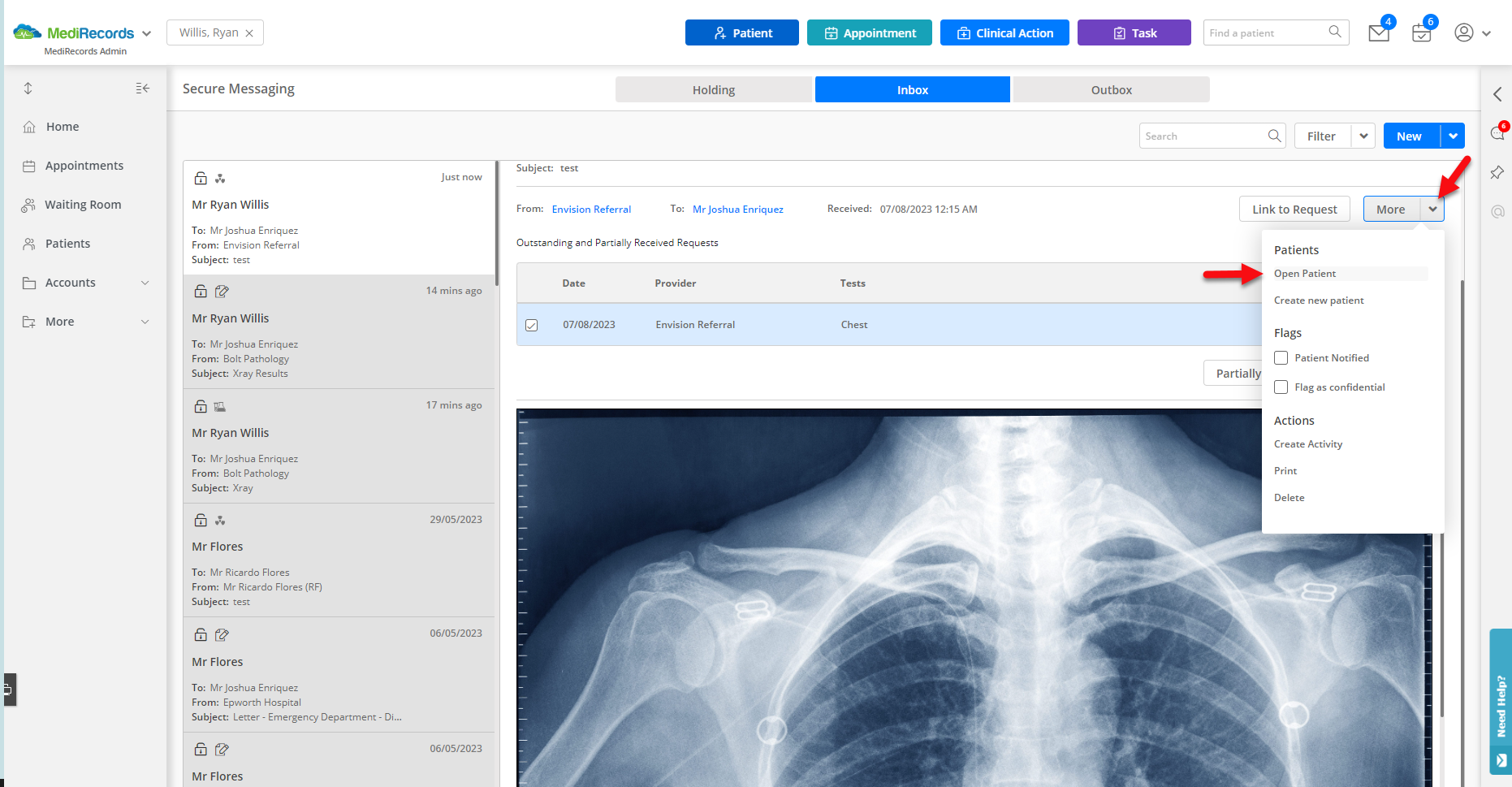Click the edit icon on first 06/05/2023 message

point(222,634)
